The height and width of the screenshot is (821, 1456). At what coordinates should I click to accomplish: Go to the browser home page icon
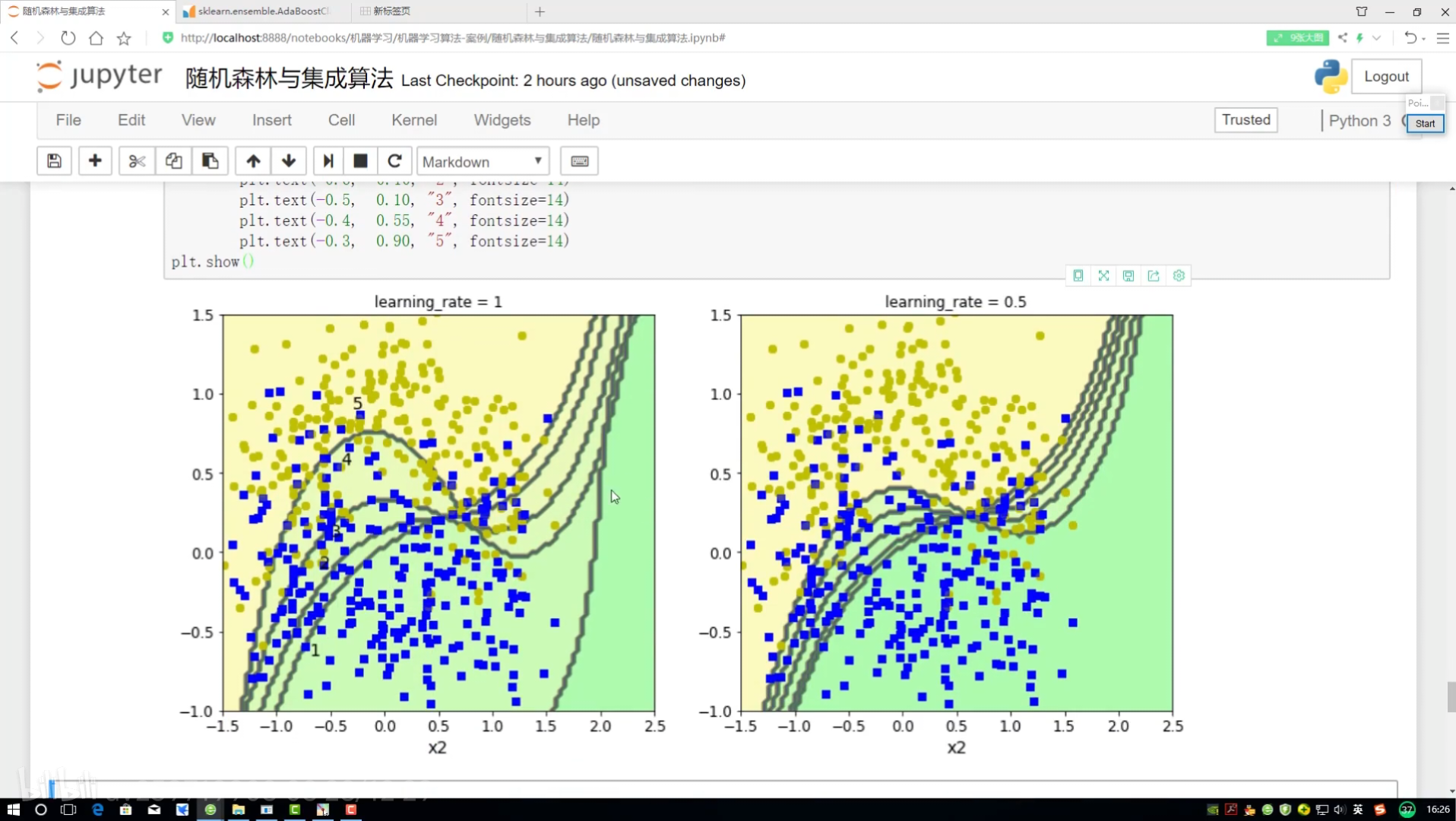point(96,38)
